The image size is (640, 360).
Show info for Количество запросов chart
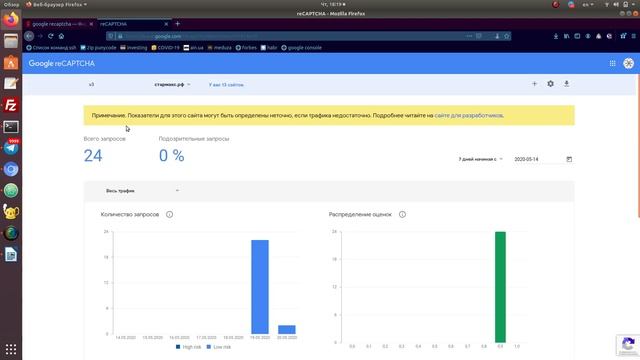coord(169,214)
